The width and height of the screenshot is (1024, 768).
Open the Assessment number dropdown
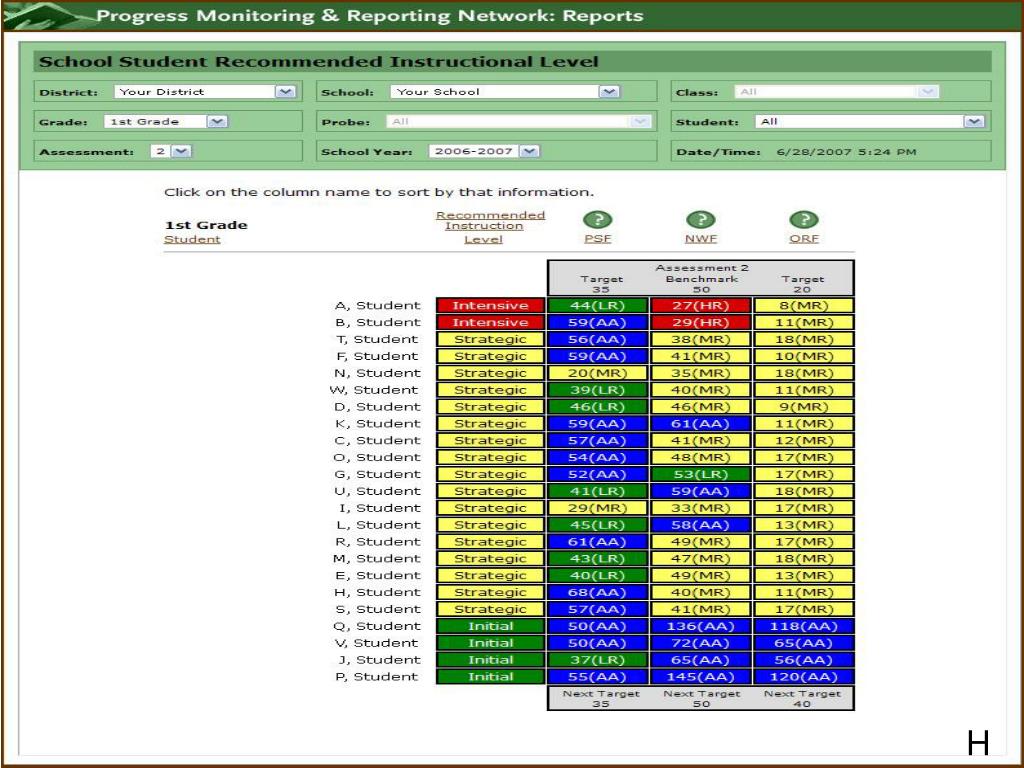180,152
